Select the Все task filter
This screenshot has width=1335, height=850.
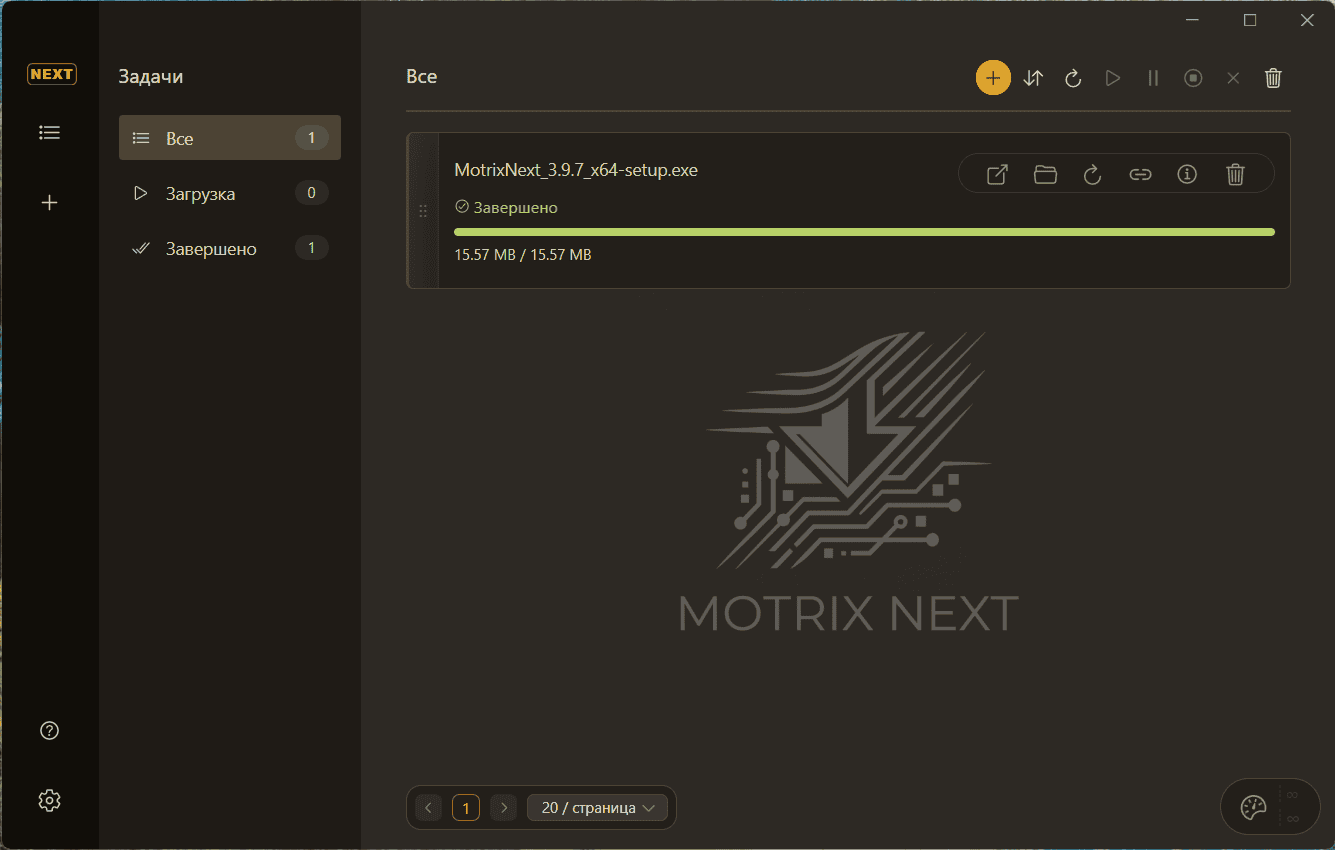230,138
